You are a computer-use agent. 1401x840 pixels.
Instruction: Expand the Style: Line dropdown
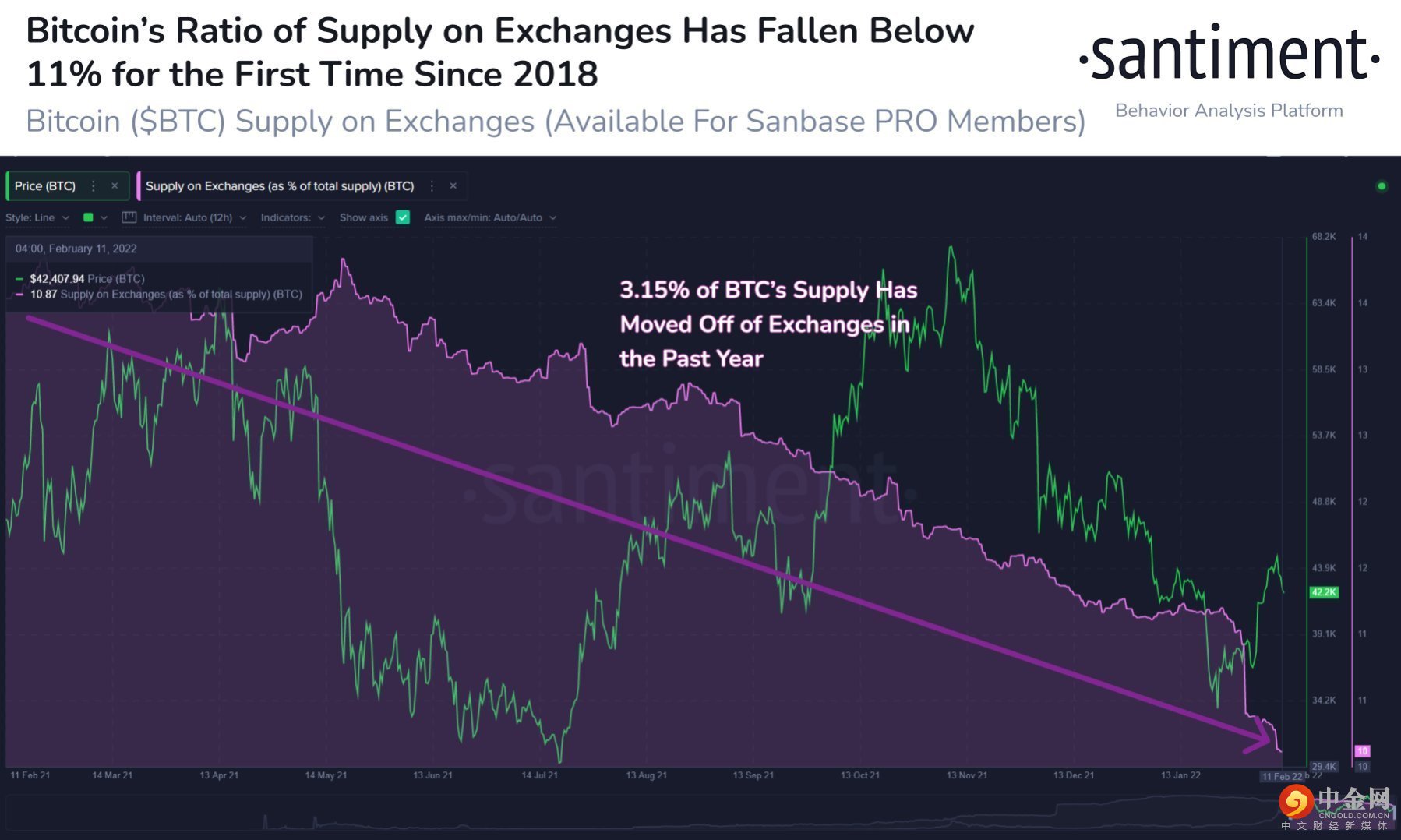37,217
